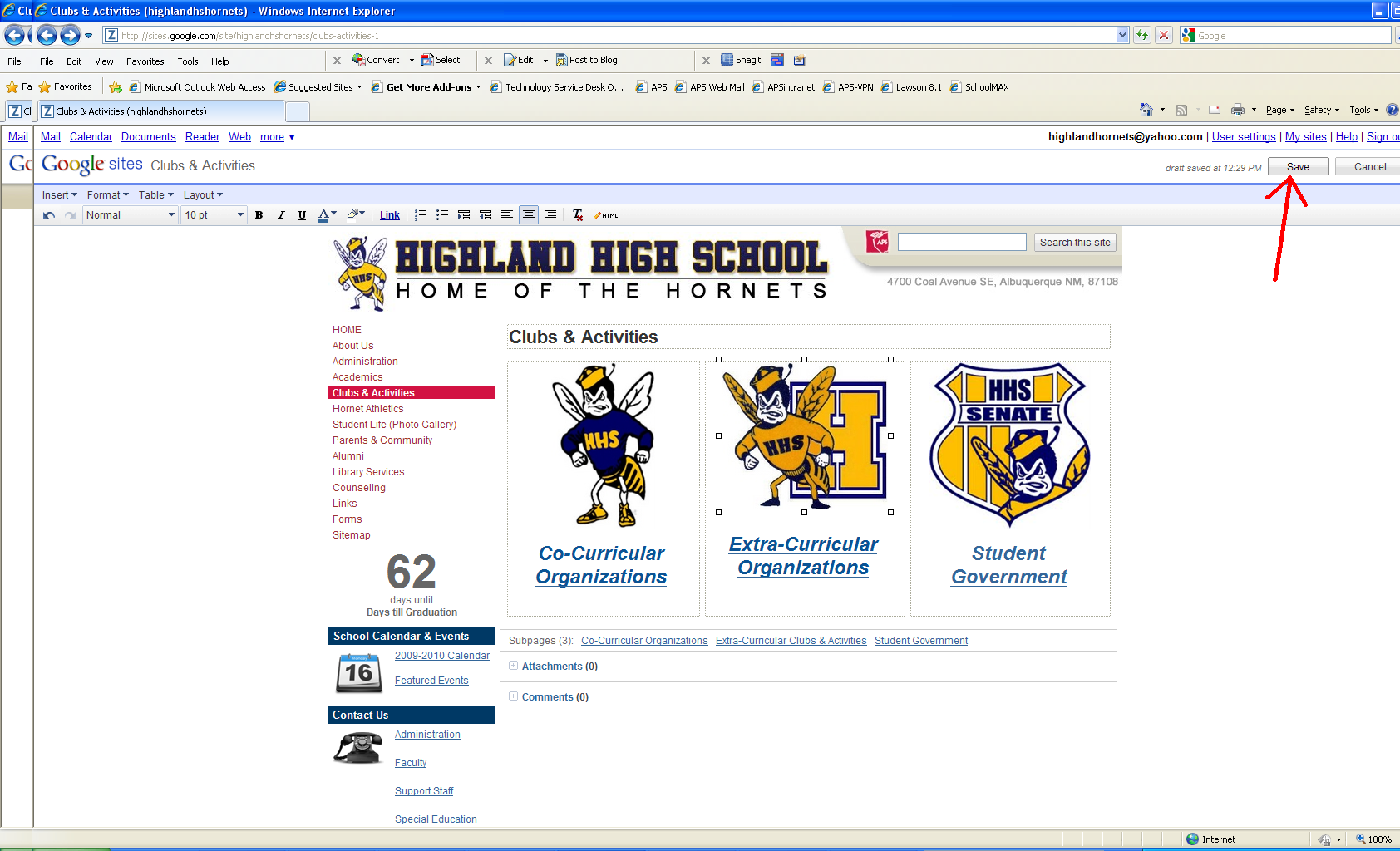1400x851 pixels.
Task: Open the Format menu
Action: pyautogui.click(x=107, y=195)
